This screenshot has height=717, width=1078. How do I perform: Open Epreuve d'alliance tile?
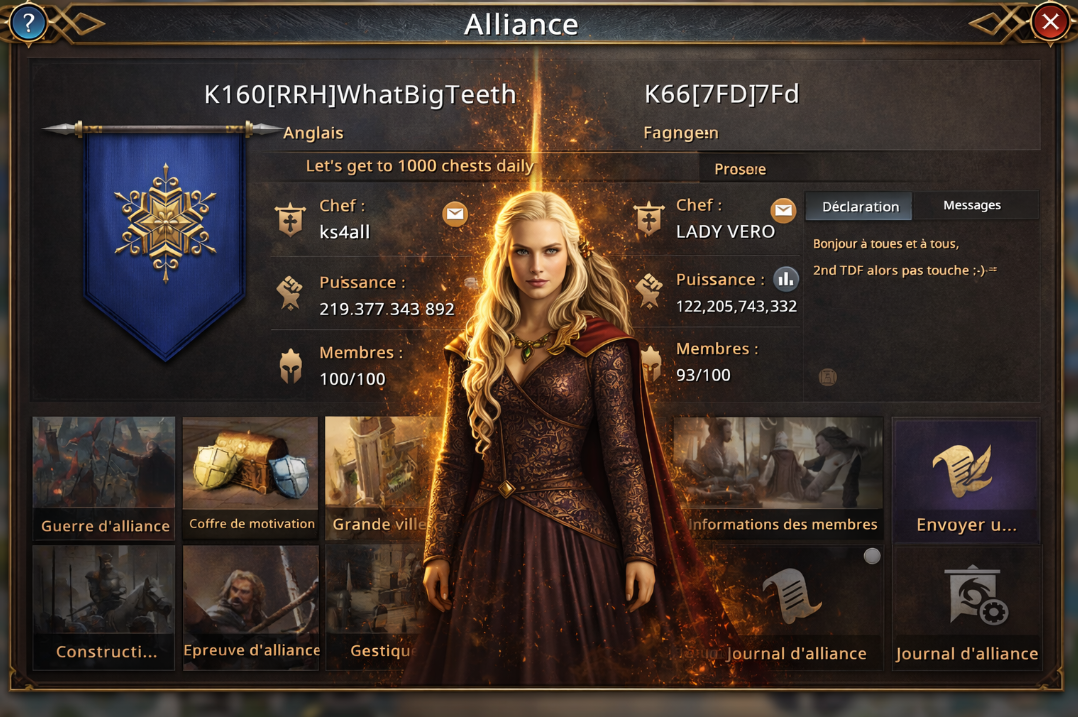tap(250, 608)
